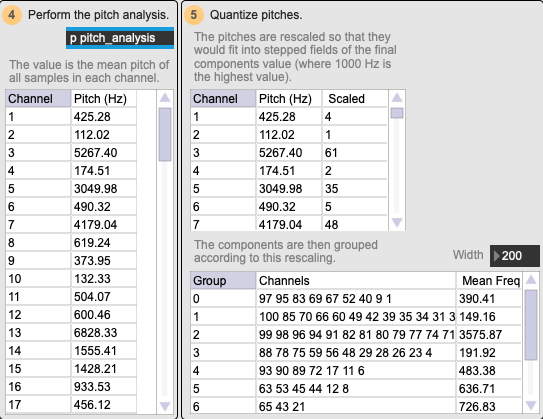Click the Width number box triangle
This screenshot has width=543, height=419.
point(497,256)
